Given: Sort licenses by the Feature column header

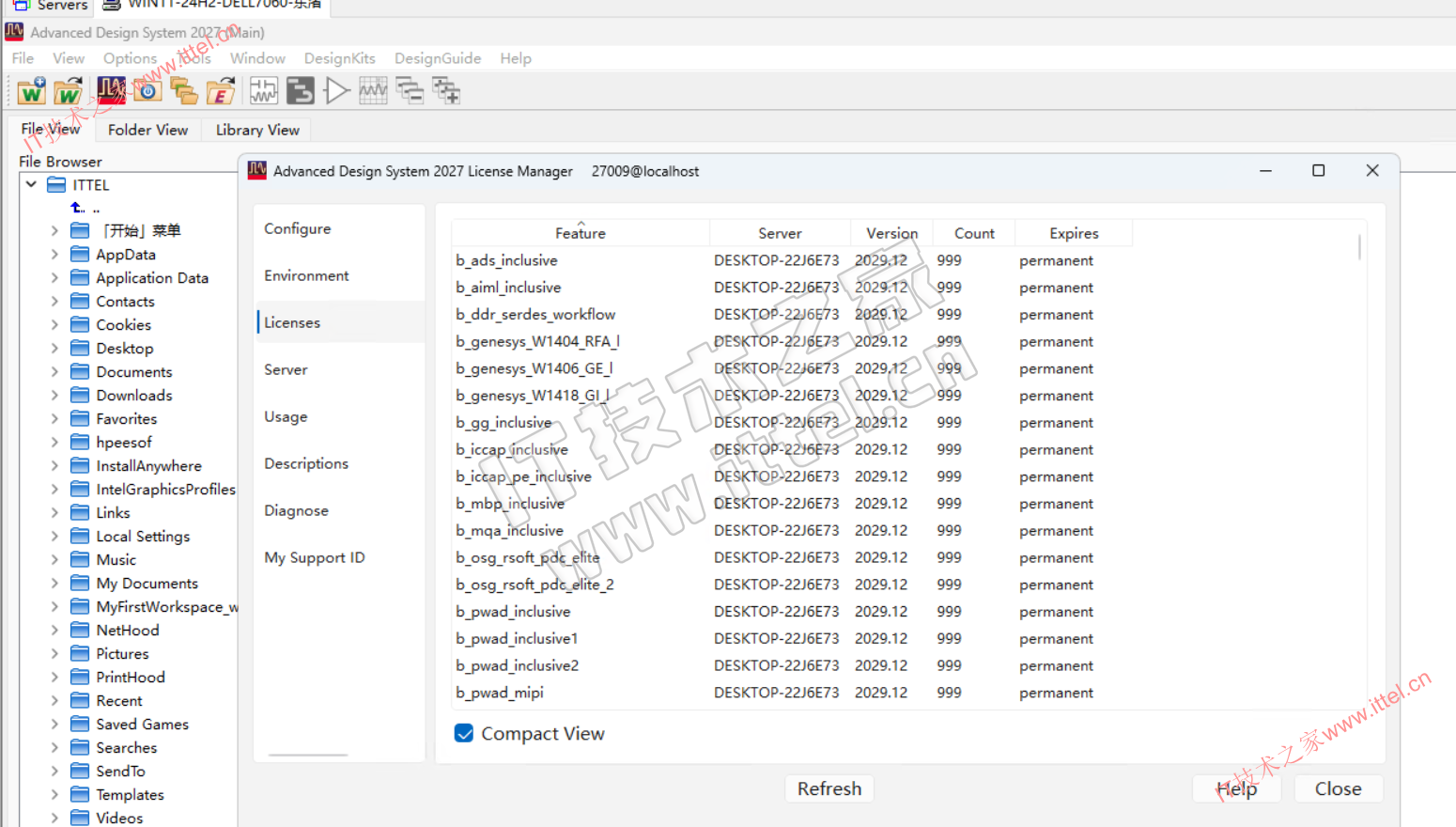Looking at the screenshot, I should 581,233.
